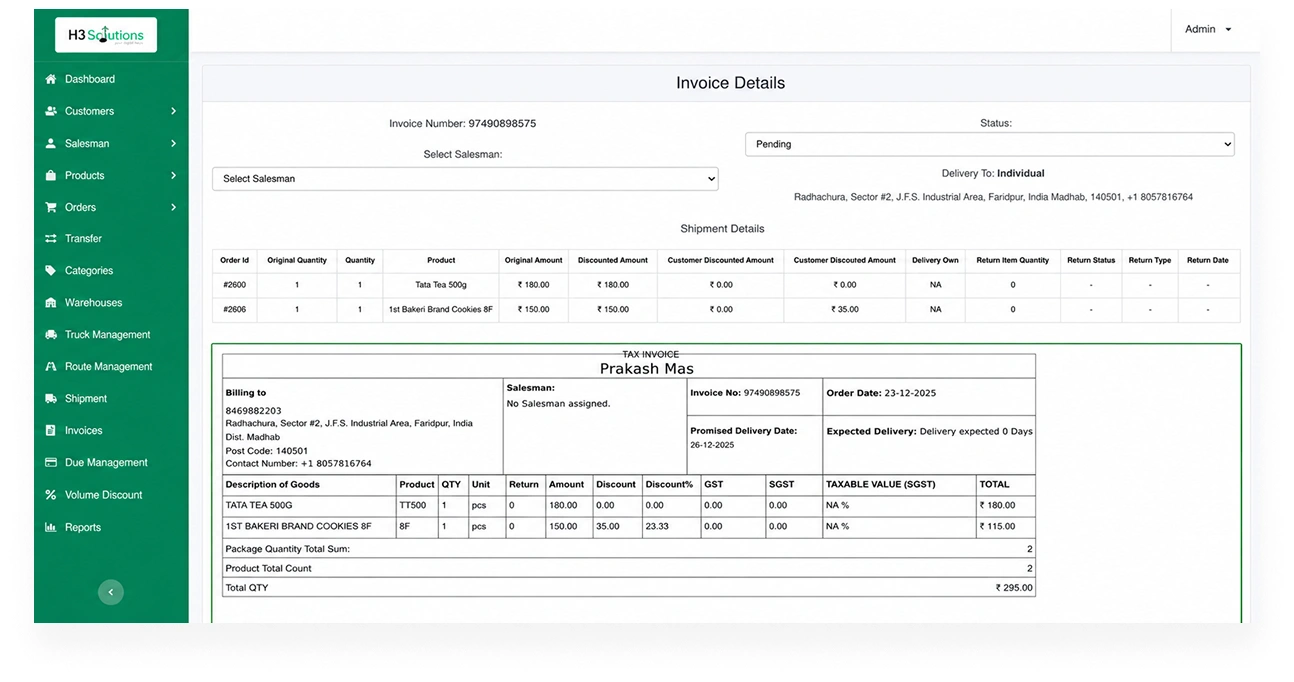Click No Salesman assigned text
Image resolution: width=1294 pixels, height=682 pixels.
coord(558,404)
